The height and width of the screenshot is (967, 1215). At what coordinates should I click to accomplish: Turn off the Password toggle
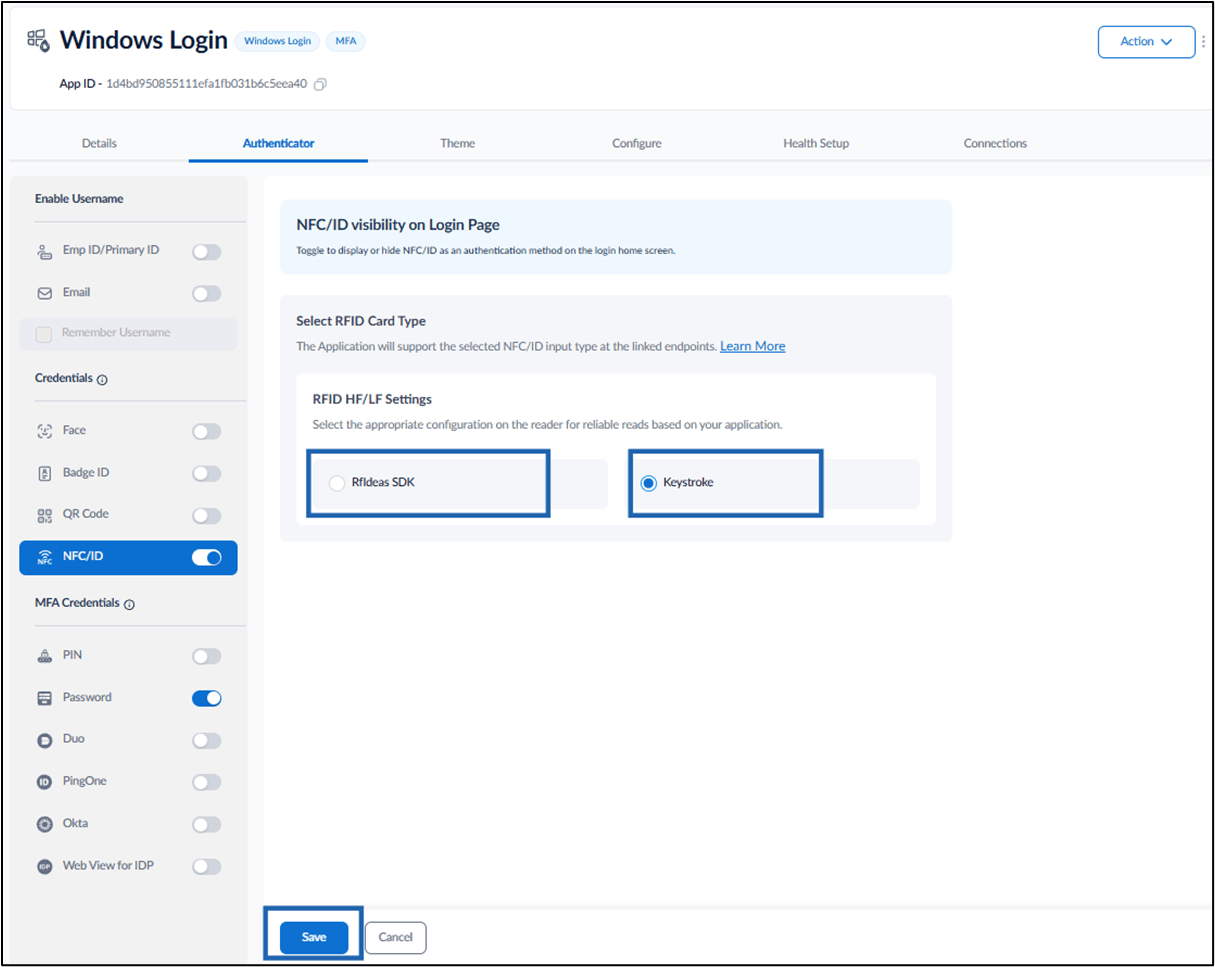[x=206, y=698]
